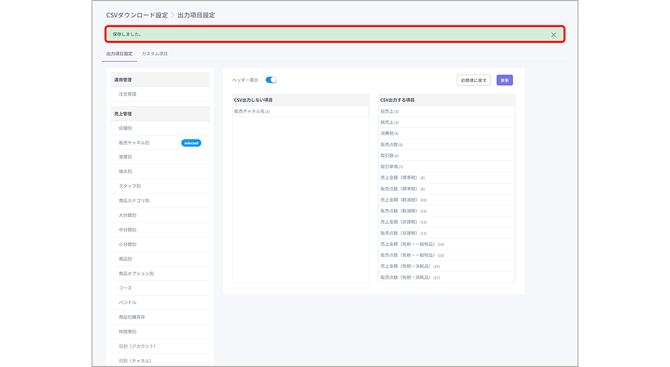Image resolution: width=670 pixels, height=367 pixels.
Task: Click the 売上金額（非課税） output item
Action: tap(447, 222)
